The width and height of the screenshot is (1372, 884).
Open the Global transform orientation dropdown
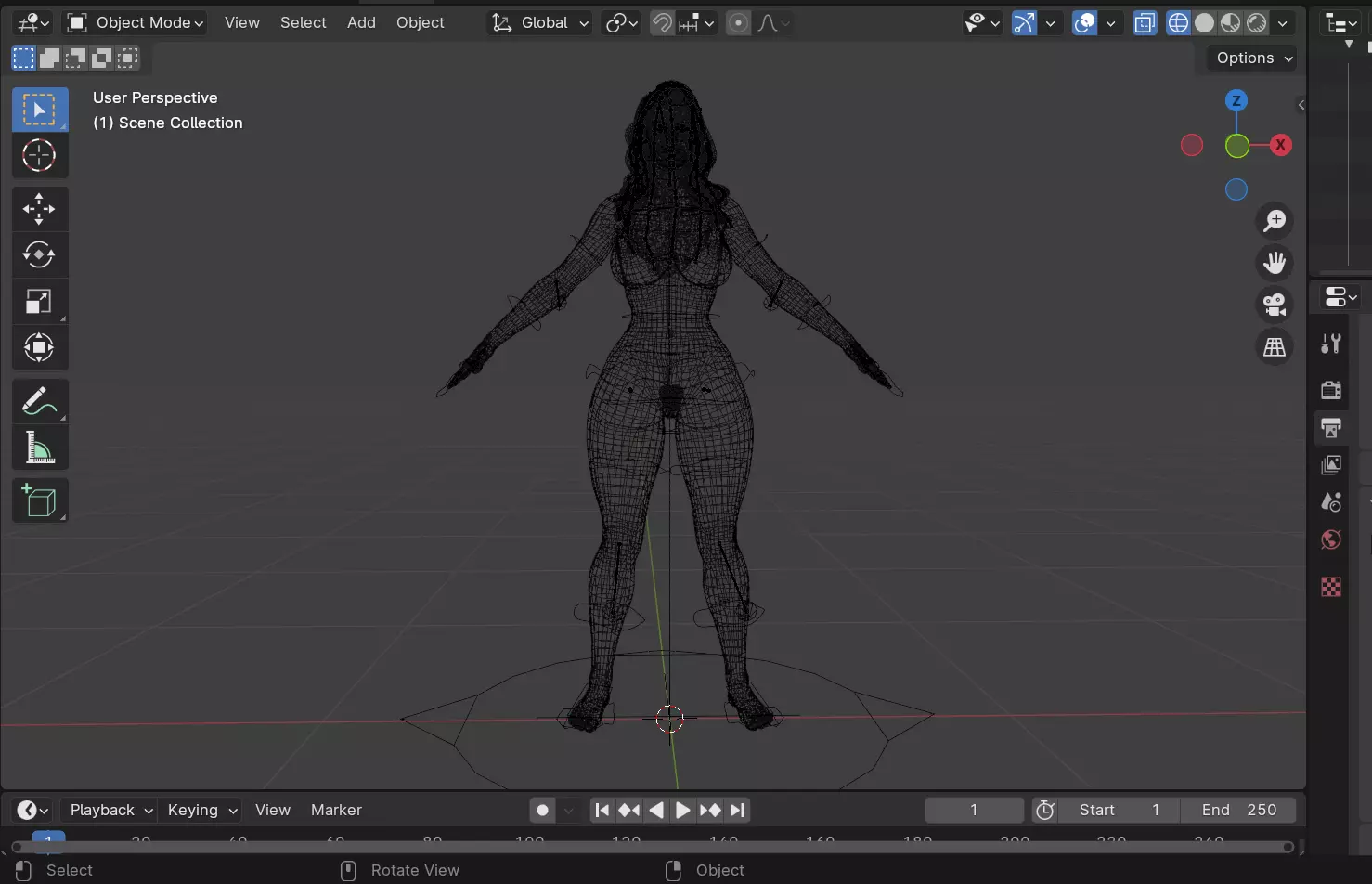539,22
